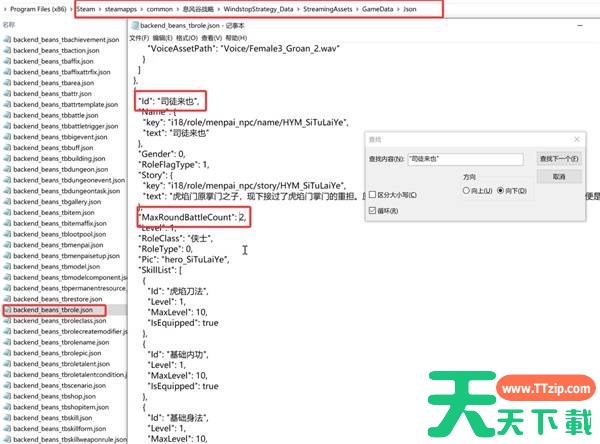The width and height of the screenshot is (600, 444).
Task: Open the Notepad 文件(F) menu
Action: point(140,36)
